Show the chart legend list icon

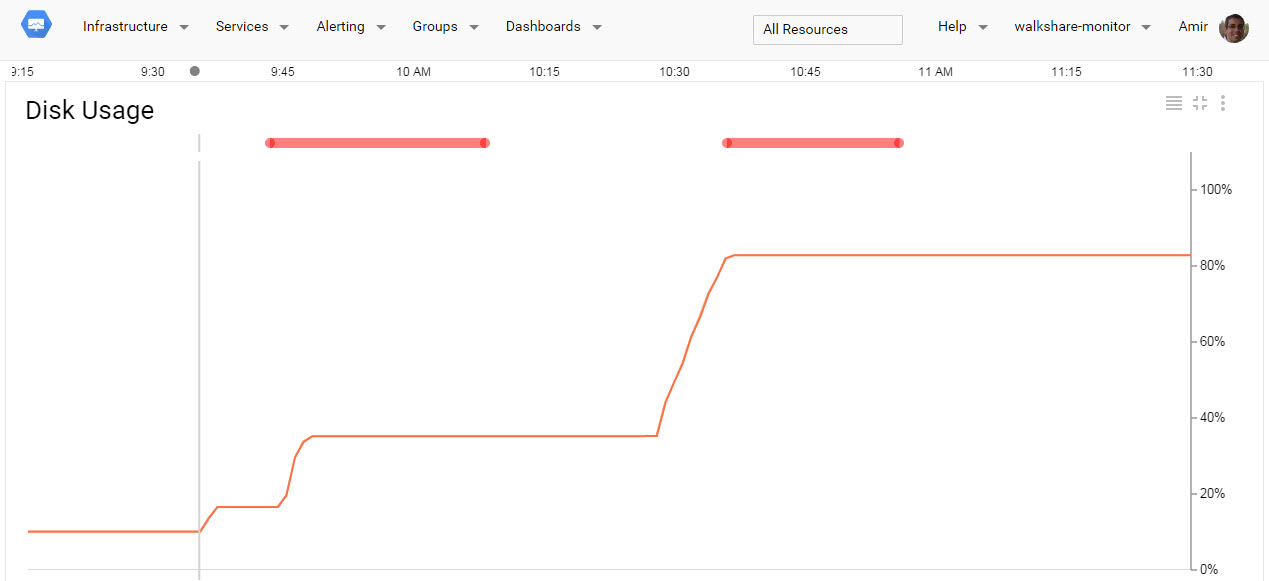(x=1174, y=103)
